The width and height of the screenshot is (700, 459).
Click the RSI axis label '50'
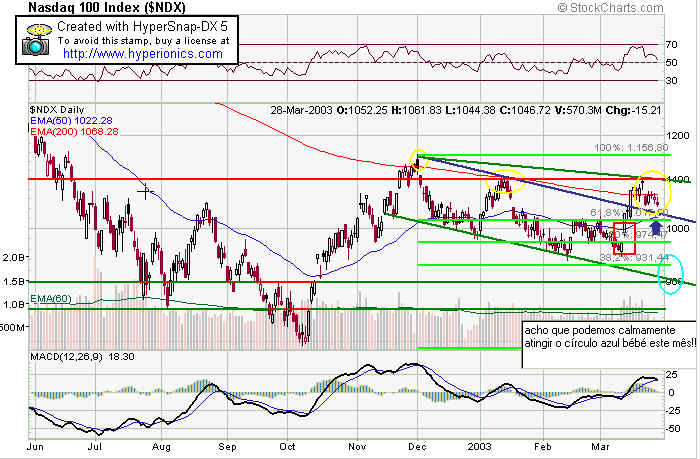pyautogui.click(x=671, y=62)
